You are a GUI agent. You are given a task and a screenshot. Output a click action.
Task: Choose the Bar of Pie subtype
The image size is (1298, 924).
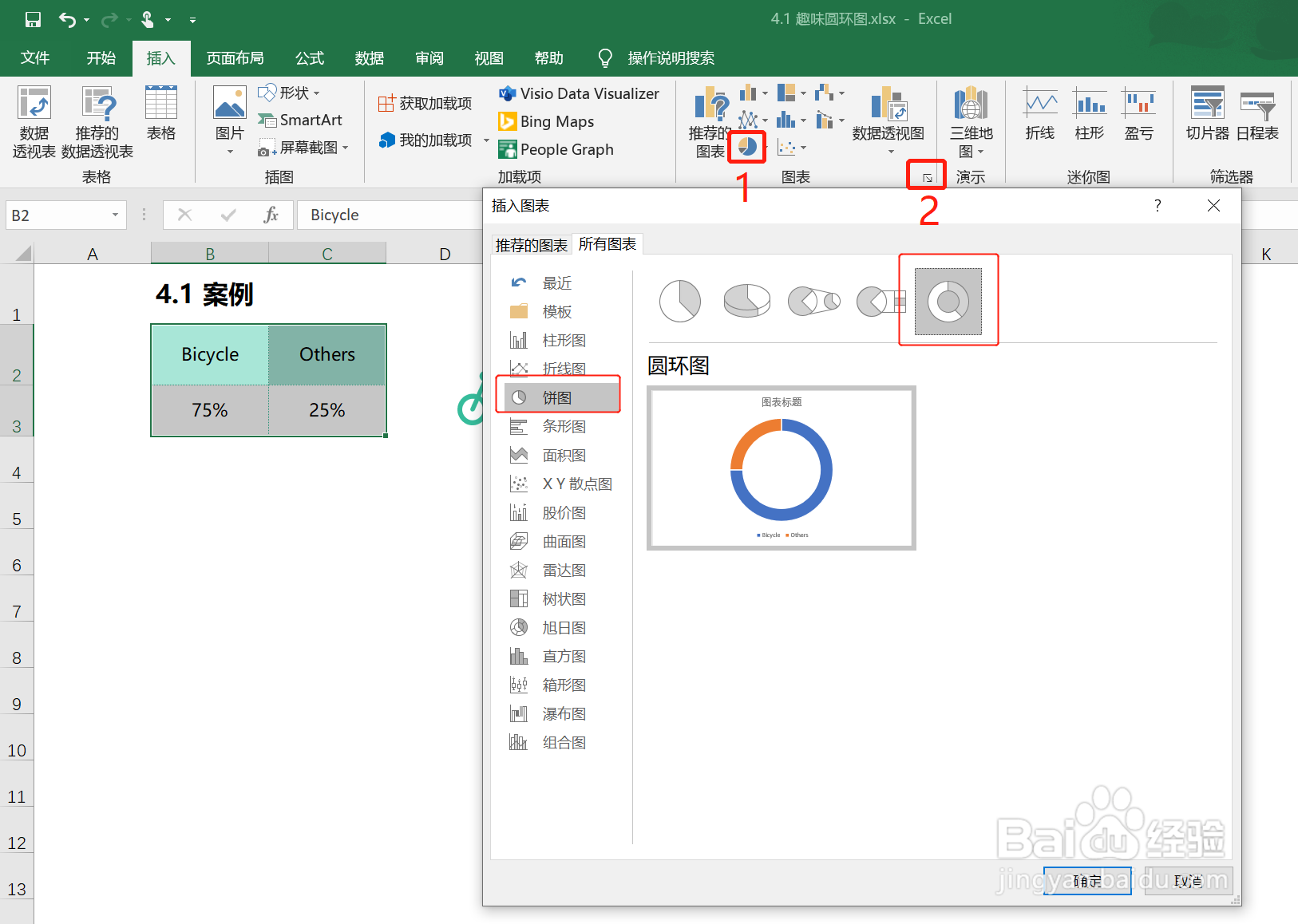[x=881, y=301]
